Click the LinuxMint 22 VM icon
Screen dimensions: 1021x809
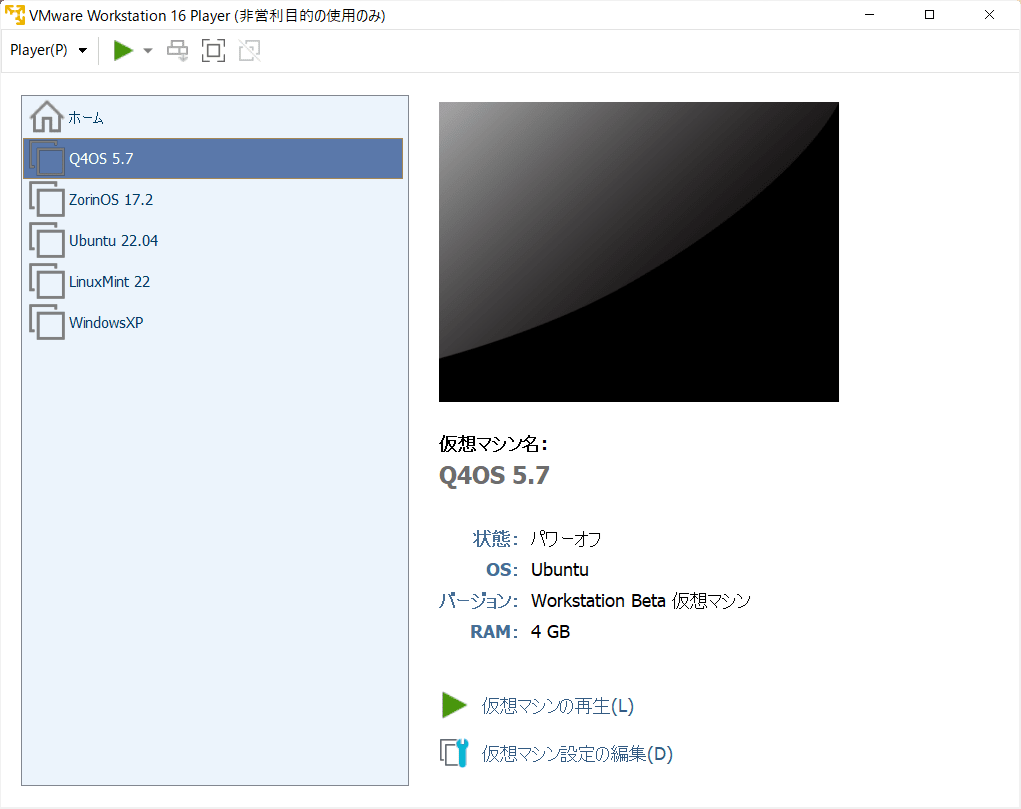pyautogui.click(x=47, y=281)
